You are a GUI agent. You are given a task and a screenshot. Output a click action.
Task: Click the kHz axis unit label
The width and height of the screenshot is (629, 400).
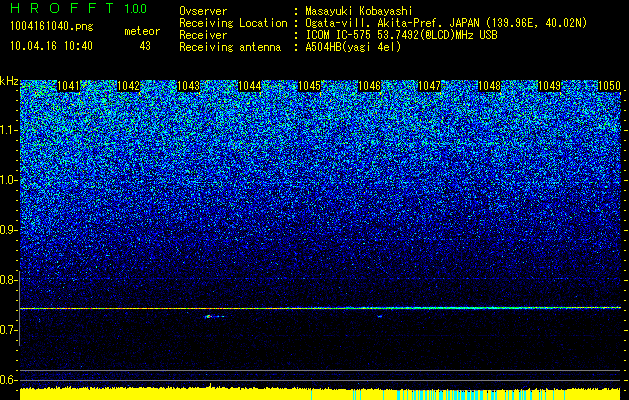click(9, 81)
